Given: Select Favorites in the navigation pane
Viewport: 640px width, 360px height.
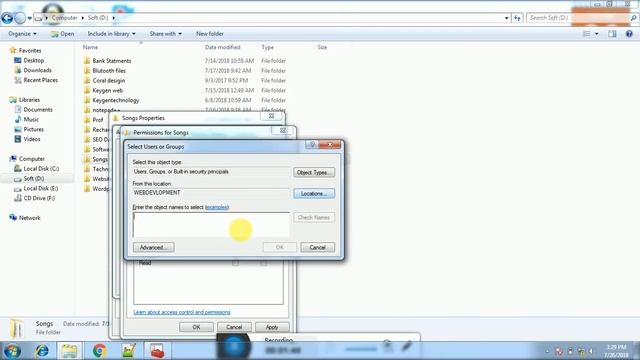Looking at the screenshot, I should pyautogui.click(x=30, y=50).
